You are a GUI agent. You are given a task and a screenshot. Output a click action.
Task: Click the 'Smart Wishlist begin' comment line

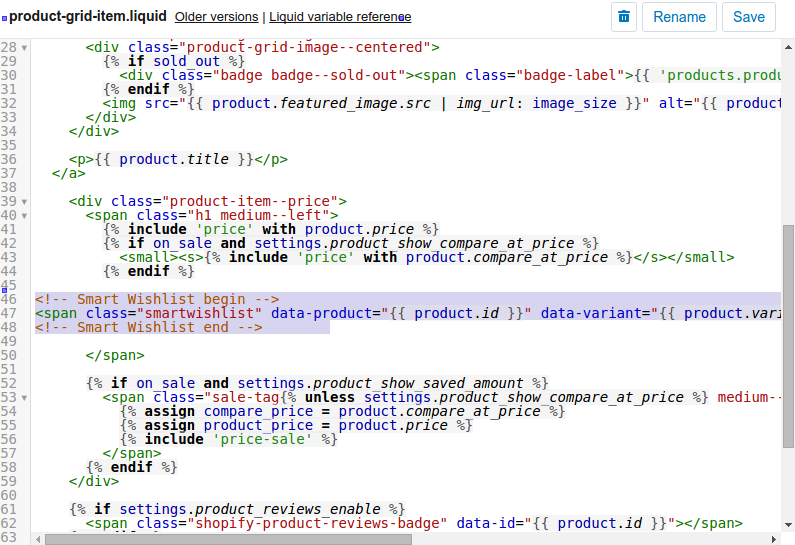click(x=157, y=299)
